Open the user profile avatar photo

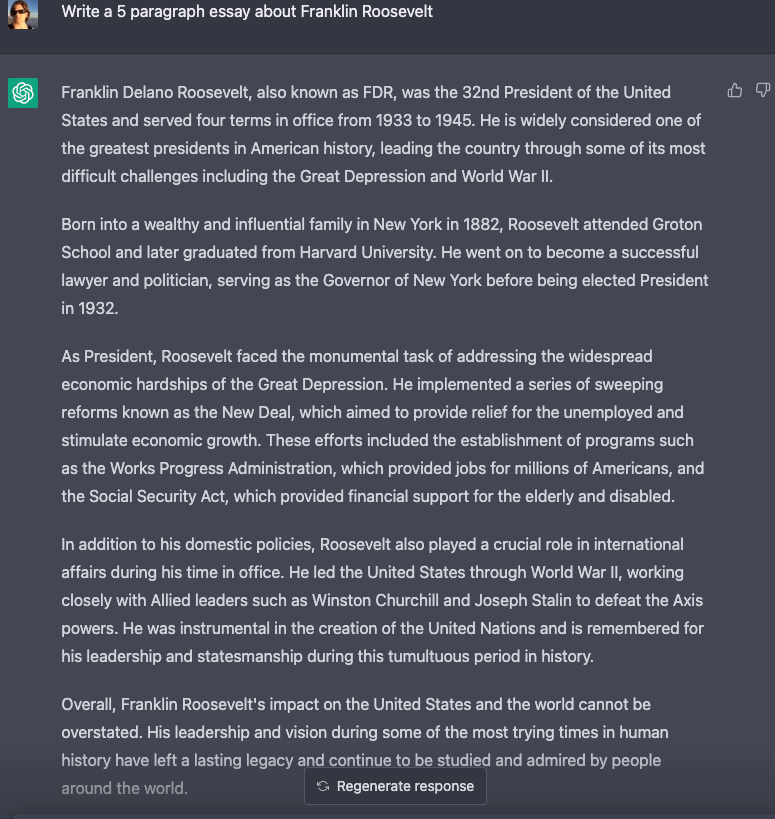23,14
